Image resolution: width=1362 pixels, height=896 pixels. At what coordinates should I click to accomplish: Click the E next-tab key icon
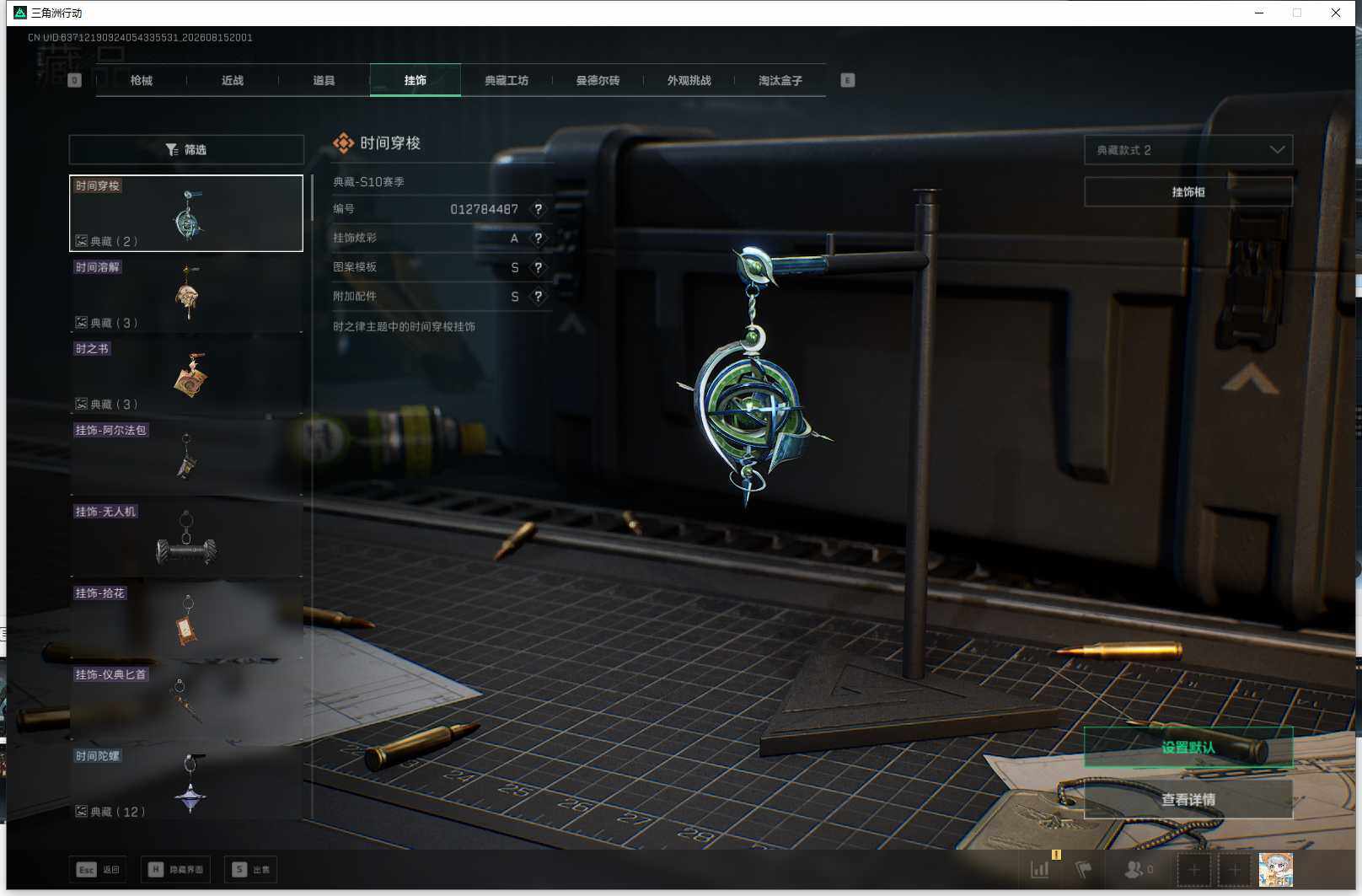(x=848, y=80)
